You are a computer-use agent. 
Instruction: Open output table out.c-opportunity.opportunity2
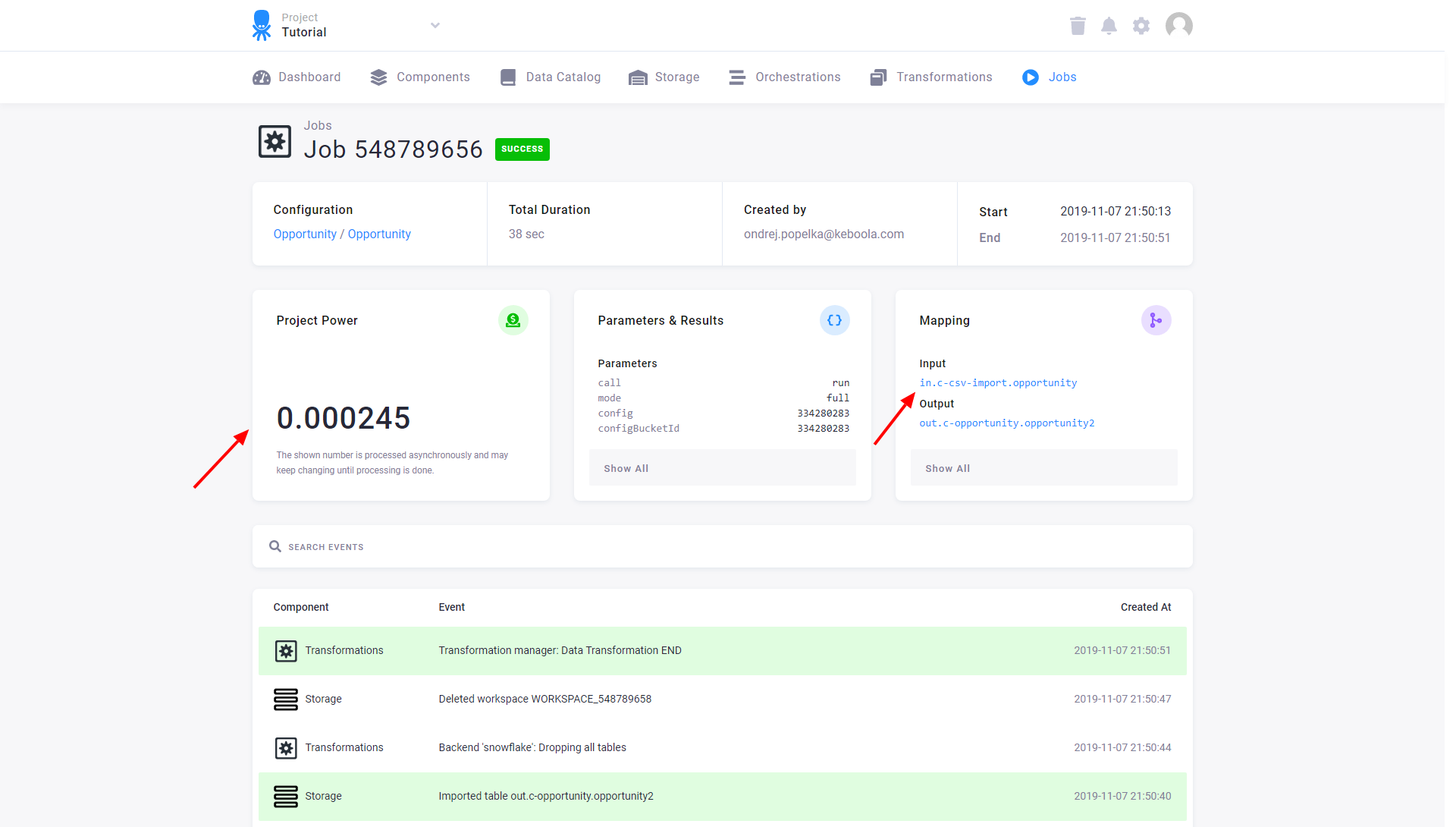pos(1007,423)
